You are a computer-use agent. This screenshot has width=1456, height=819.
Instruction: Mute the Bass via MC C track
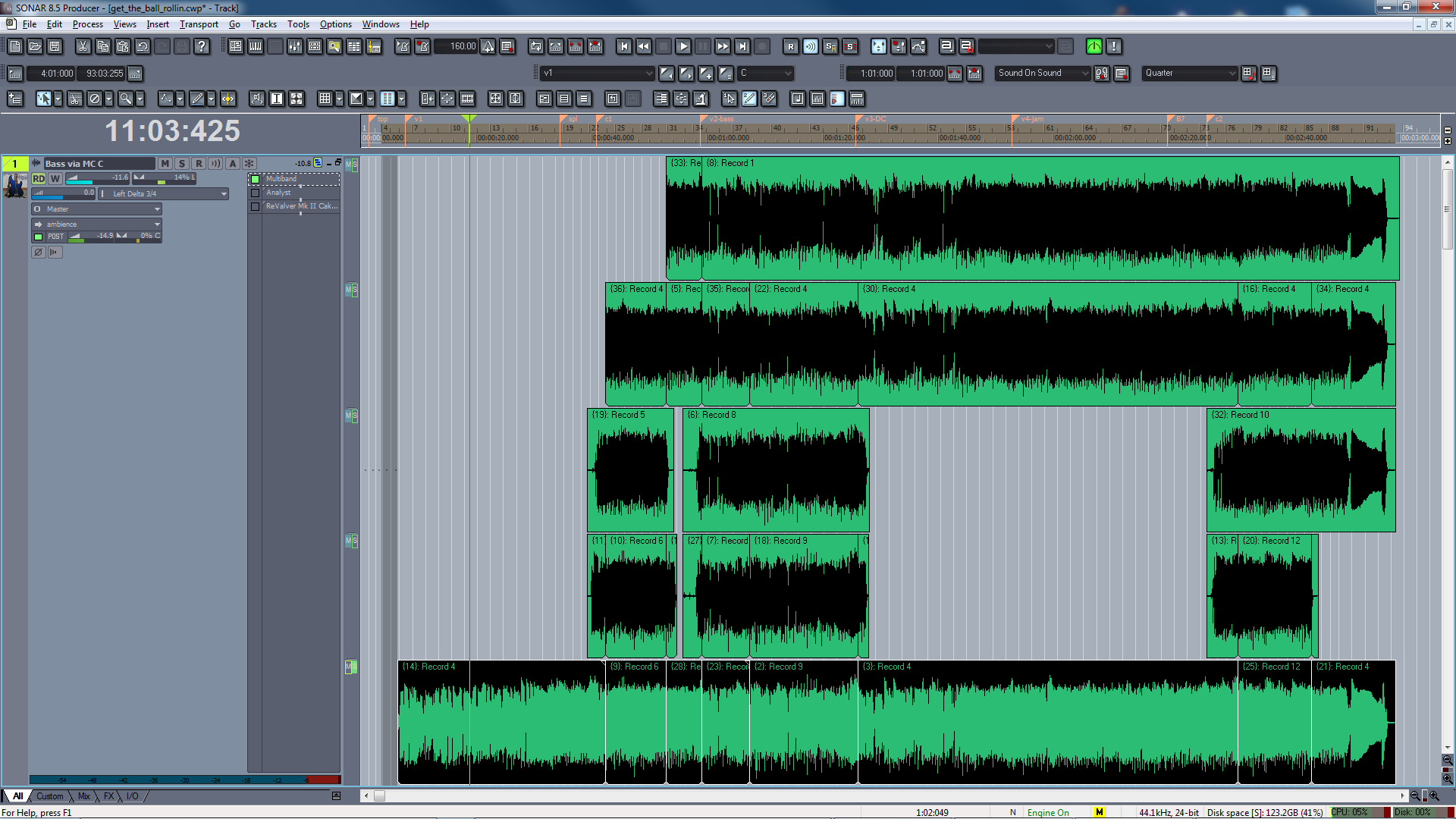pyautogui.click(x=165, y=163)
